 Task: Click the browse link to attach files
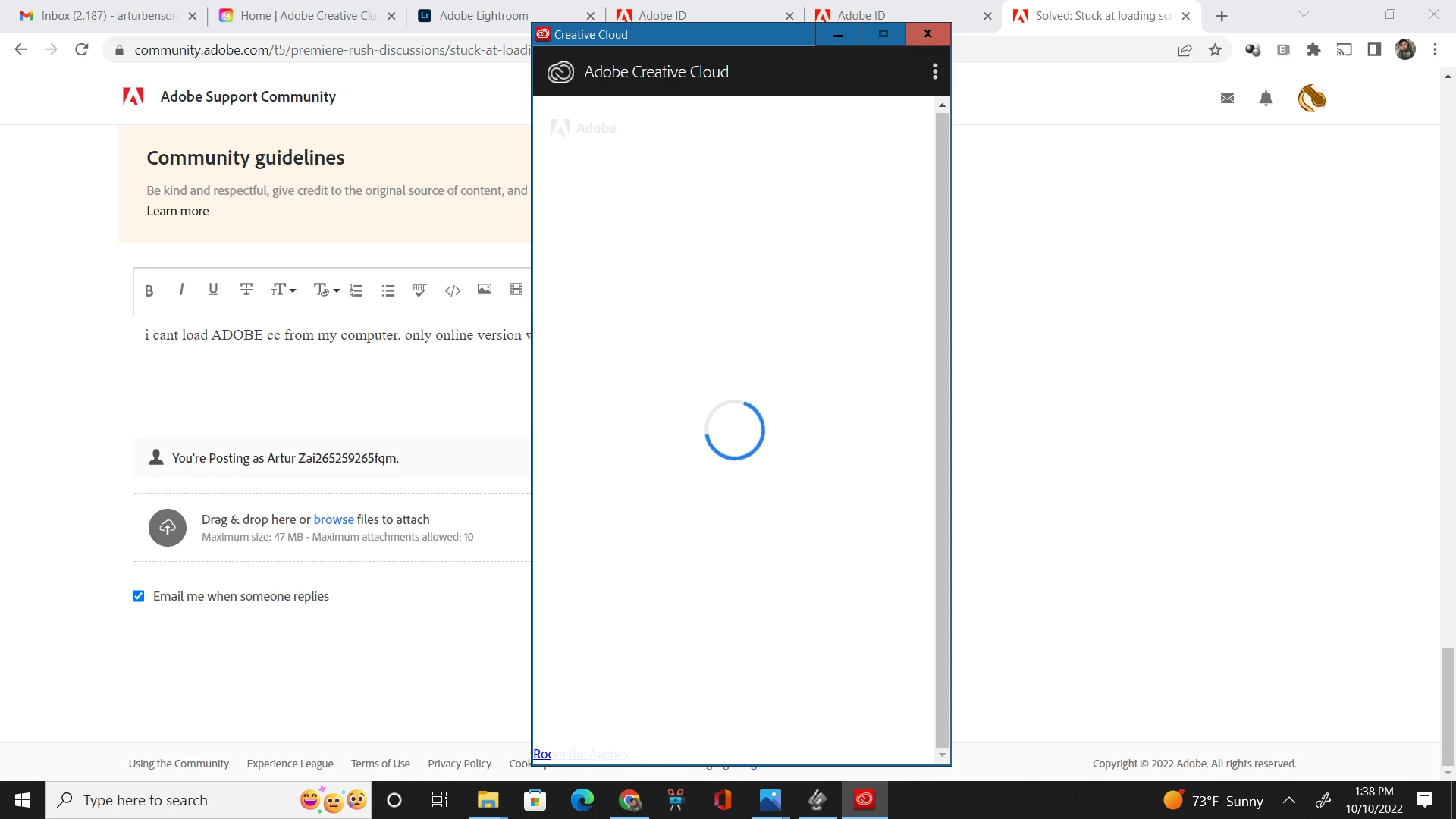(334, 519)
